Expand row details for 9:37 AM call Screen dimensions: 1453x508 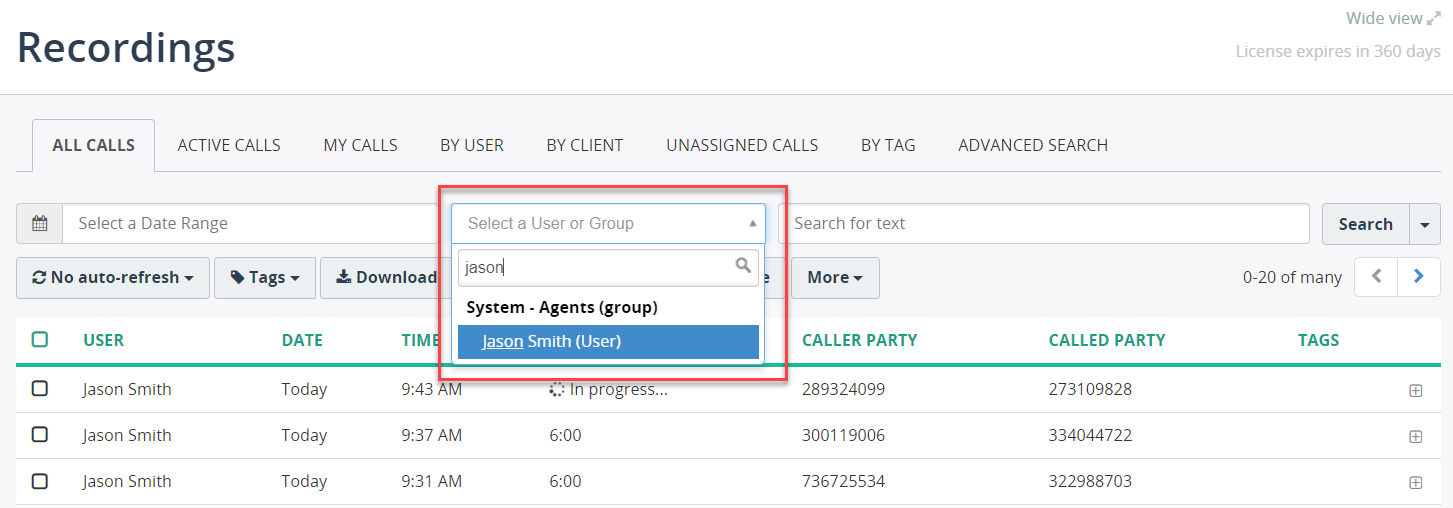pyautogui.click(x=1415, y=437)
